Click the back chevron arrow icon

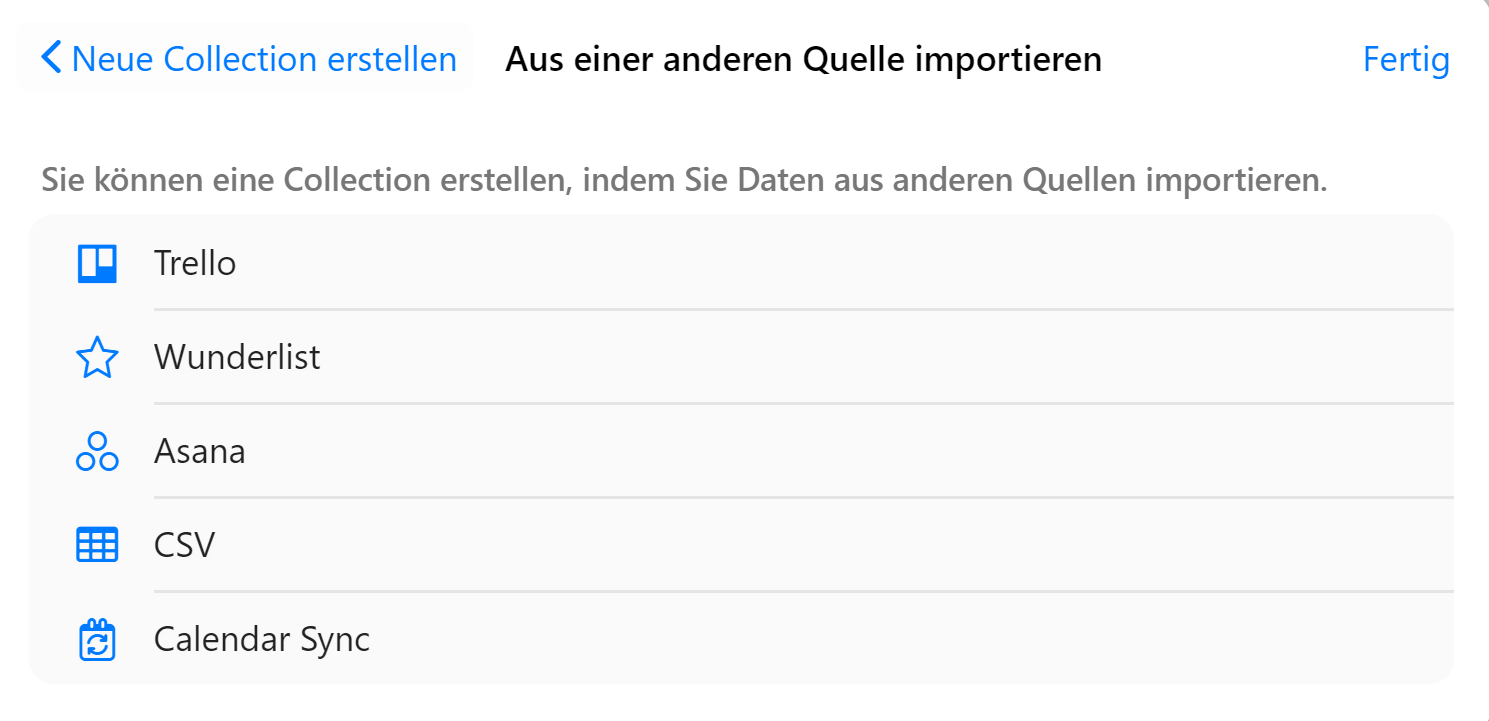tap(51, 58)
